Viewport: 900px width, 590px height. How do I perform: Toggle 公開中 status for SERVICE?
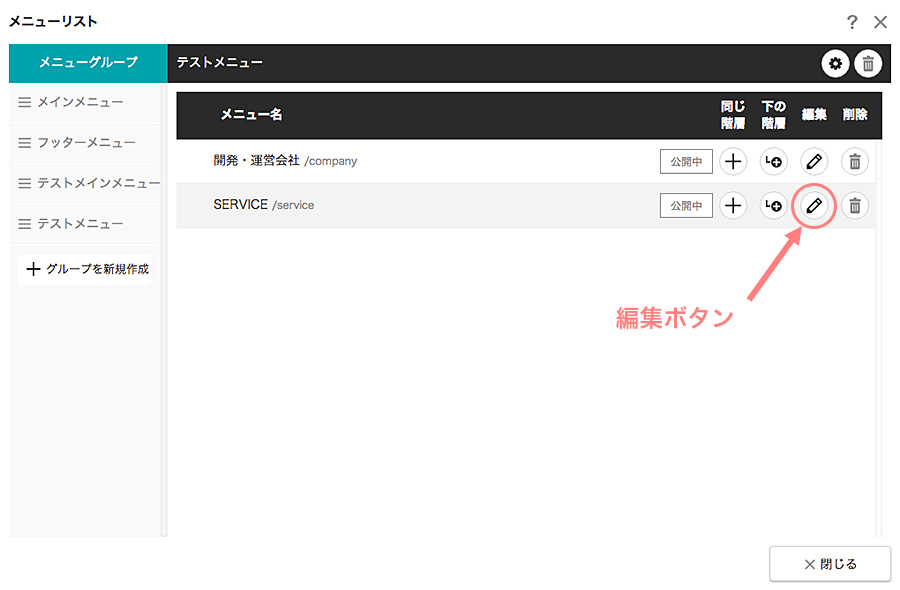click(686, 205)
